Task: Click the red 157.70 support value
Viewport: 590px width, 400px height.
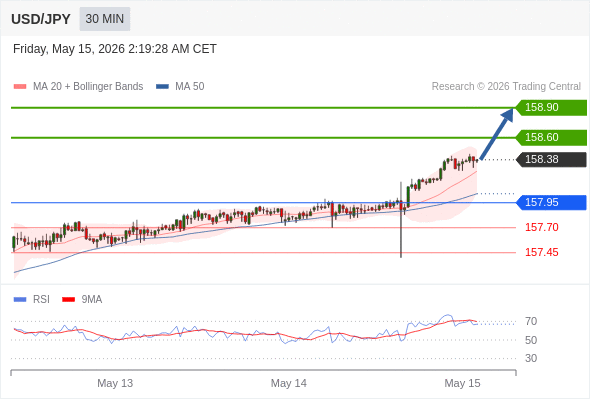Action: coord(542,227)
